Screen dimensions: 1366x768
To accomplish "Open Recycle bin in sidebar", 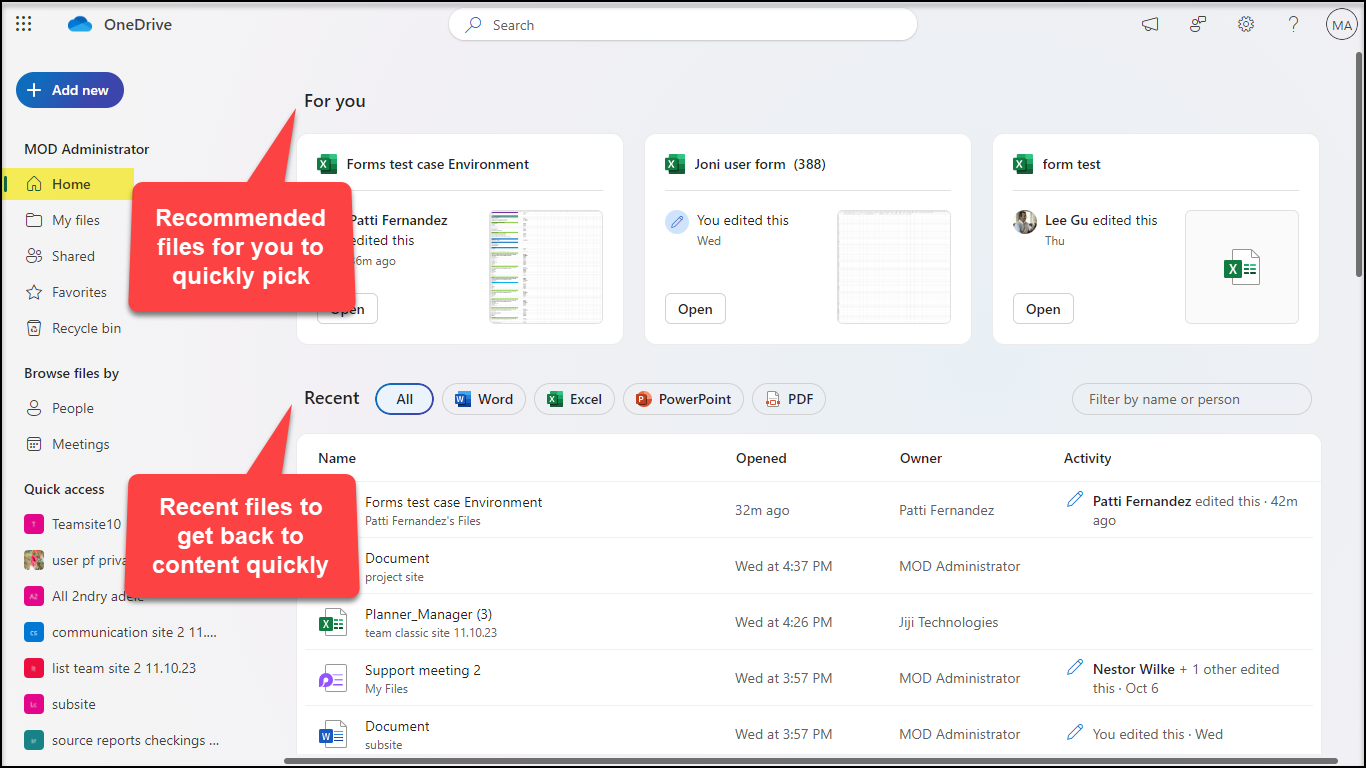I will [86, 328].
